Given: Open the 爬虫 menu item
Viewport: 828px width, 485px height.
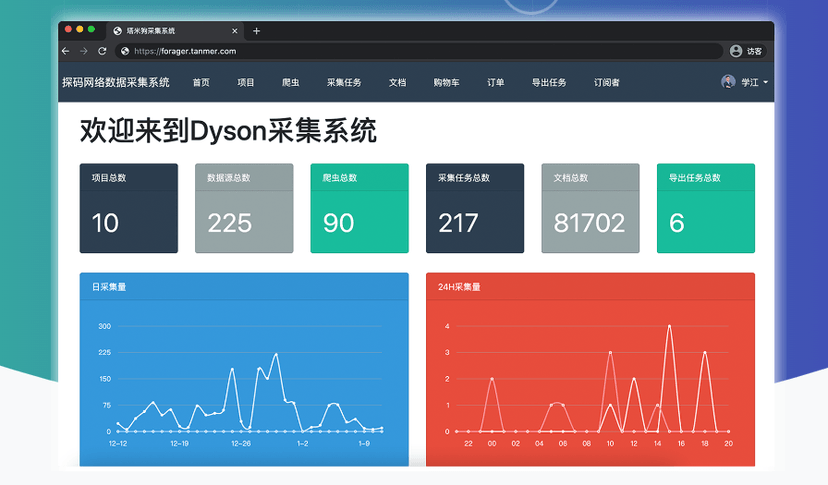Looking at the screenshot, I should tap(290, 82).
